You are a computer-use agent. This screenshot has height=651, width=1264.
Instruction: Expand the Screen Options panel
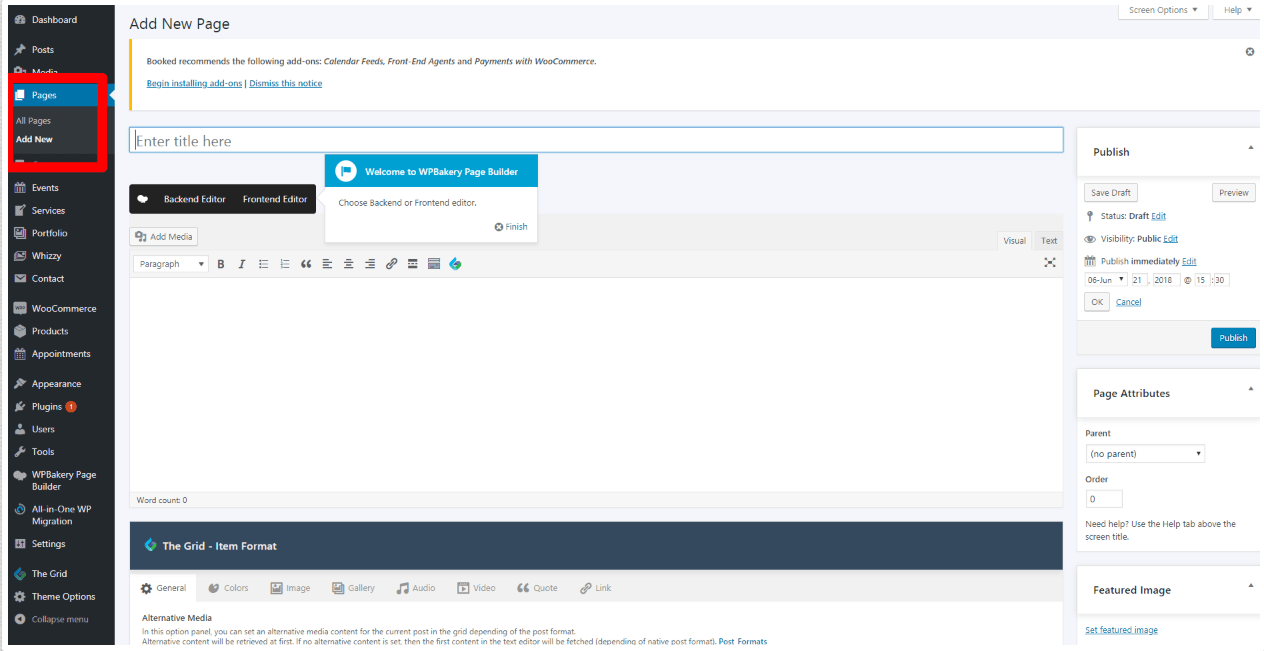click(x=1162, y=10)
